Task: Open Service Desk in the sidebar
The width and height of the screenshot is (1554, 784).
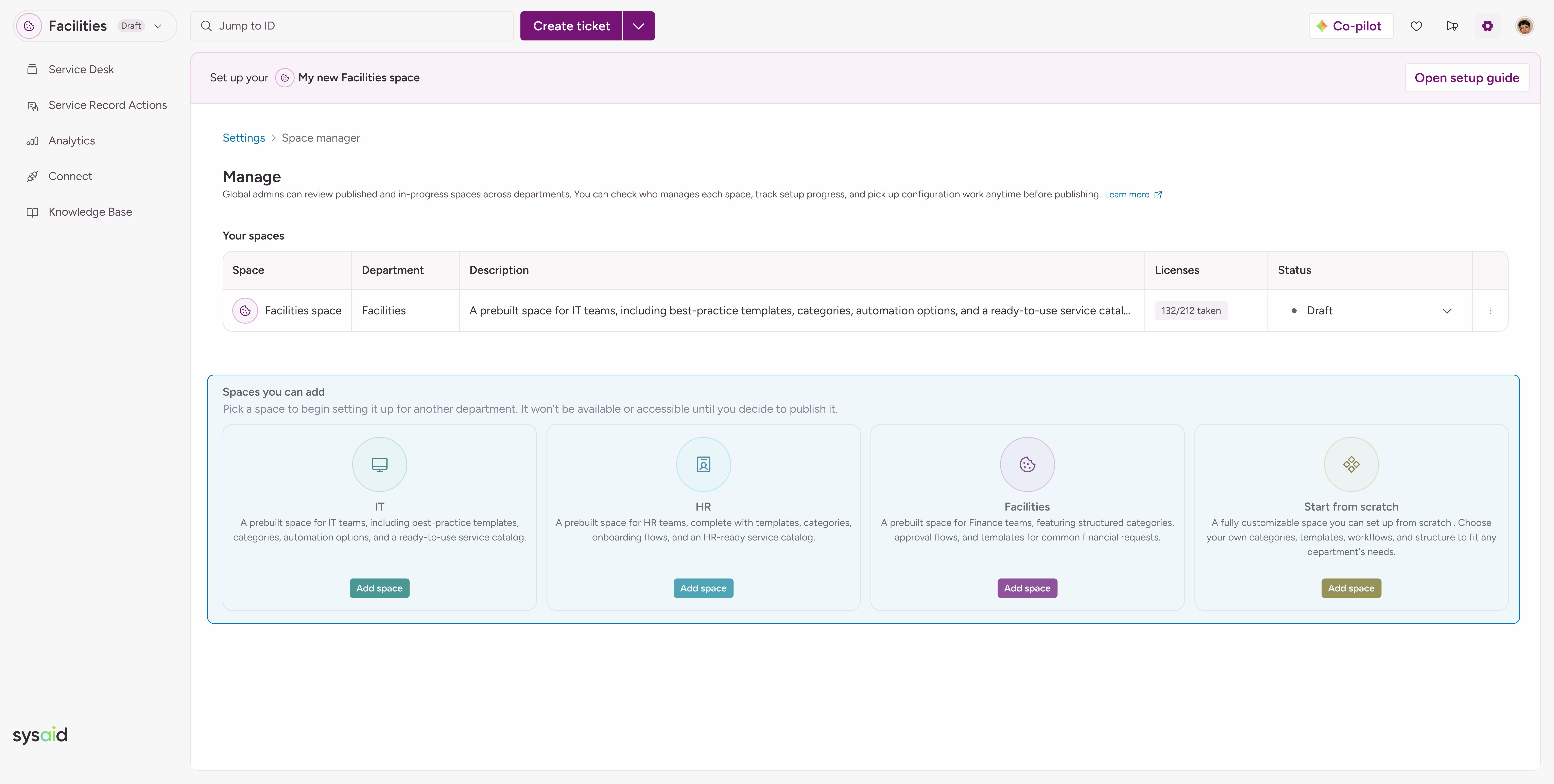Action: 81,69
